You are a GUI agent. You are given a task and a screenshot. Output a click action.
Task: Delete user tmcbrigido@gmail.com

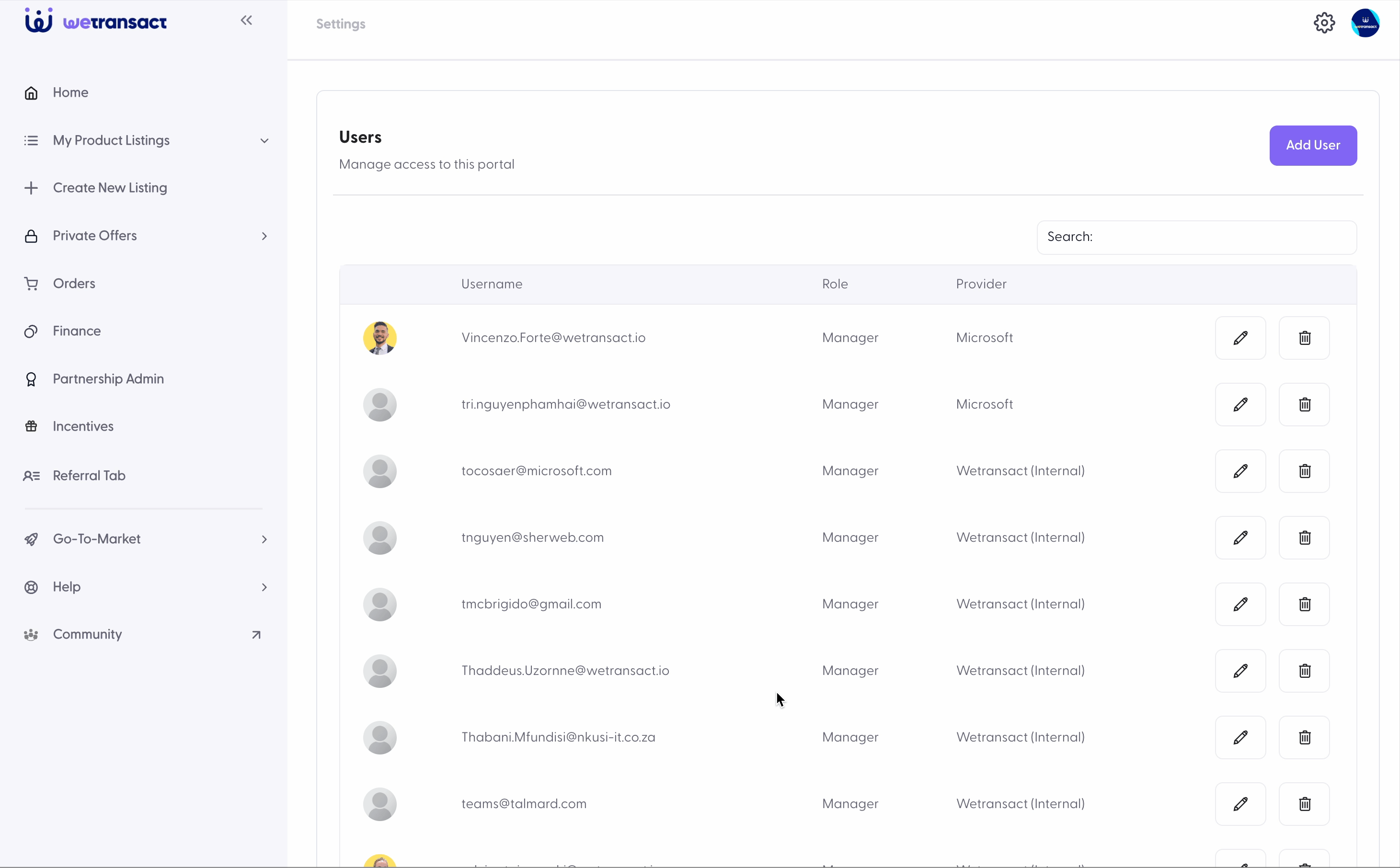tap(1304, 604)
